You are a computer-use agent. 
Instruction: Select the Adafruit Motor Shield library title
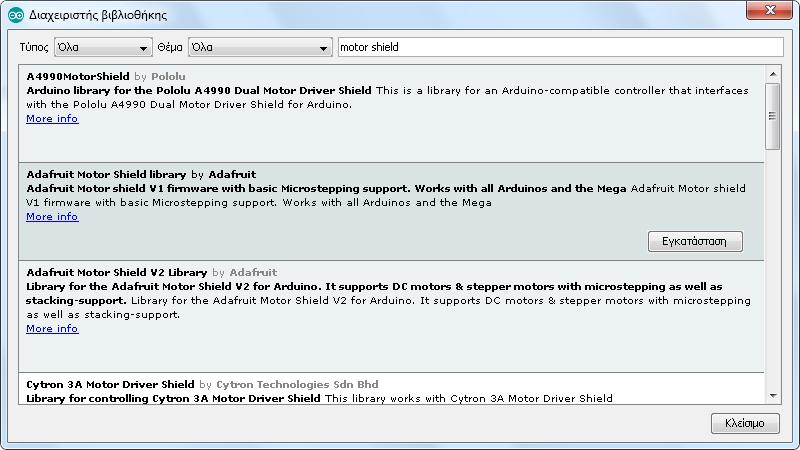point(106,174)
